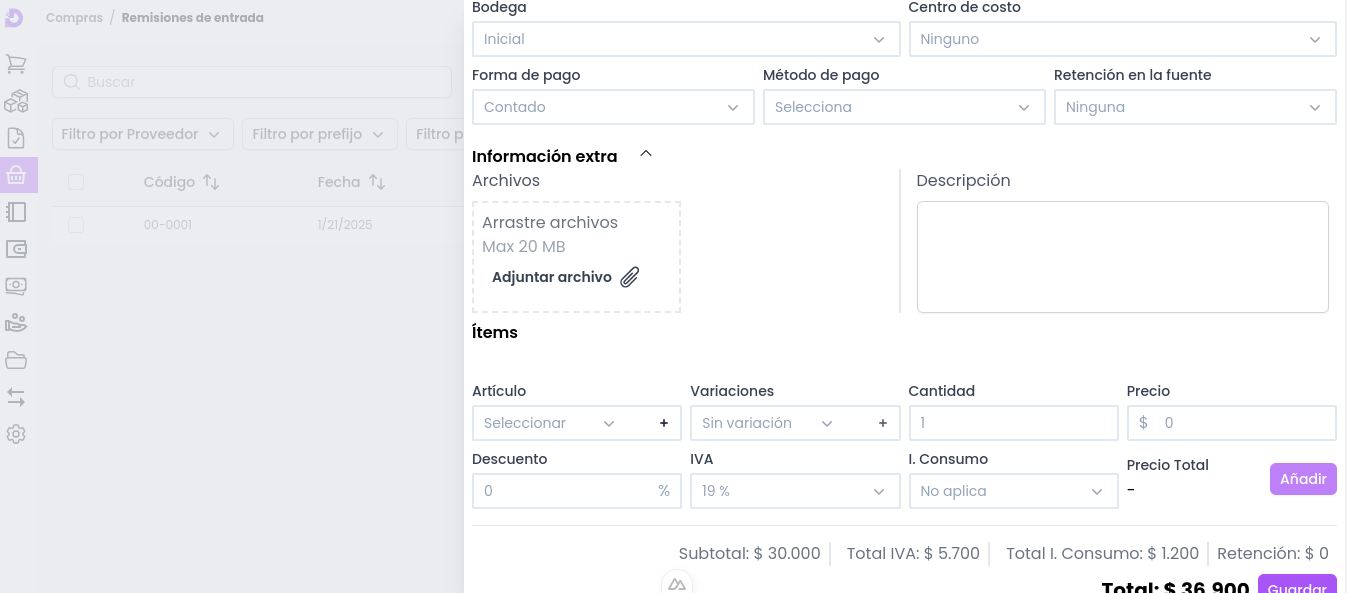This screenshot has height=593, width=1347.
Task: Click the basket purchases sidebar icon
Action: click(16, 175)
